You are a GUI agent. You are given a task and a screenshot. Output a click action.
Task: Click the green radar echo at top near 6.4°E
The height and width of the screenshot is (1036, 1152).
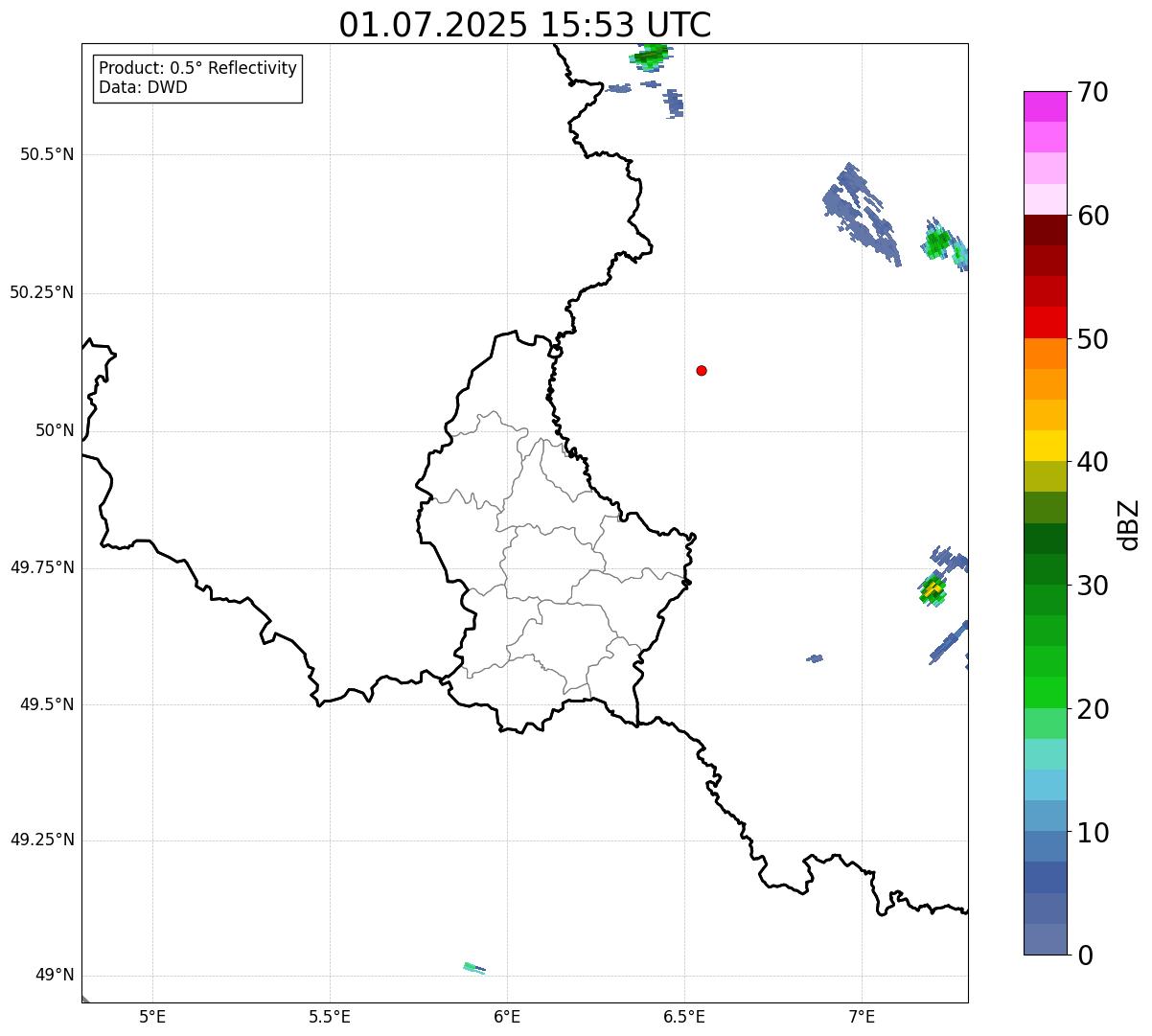point(652,56)
